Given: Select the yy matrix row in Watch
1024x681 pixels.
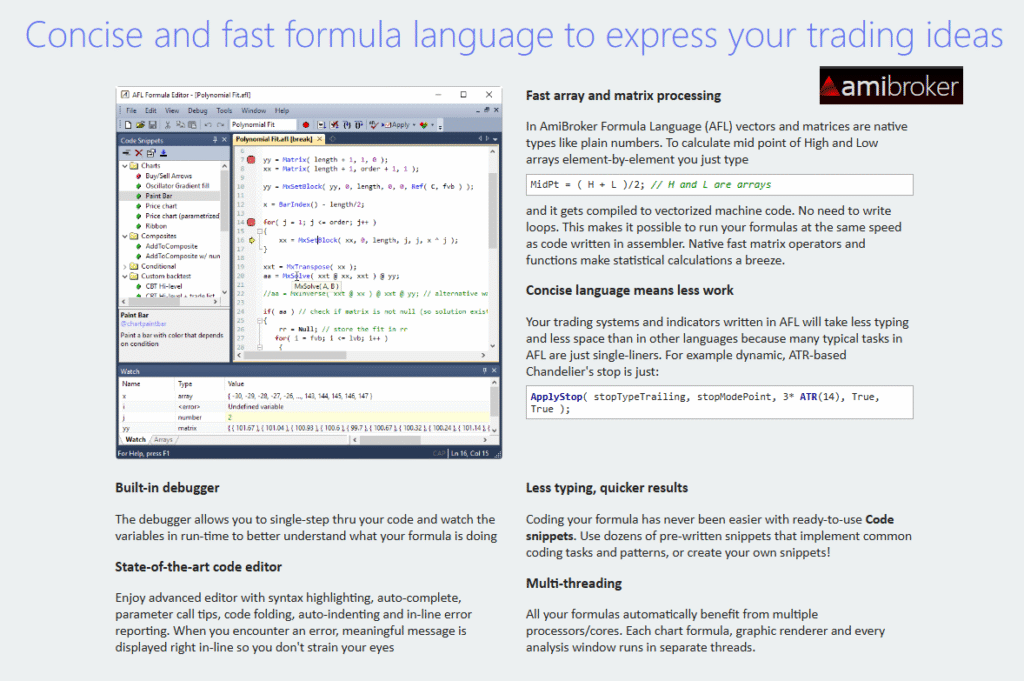Looking at the screenshot, I should (304, 428).
